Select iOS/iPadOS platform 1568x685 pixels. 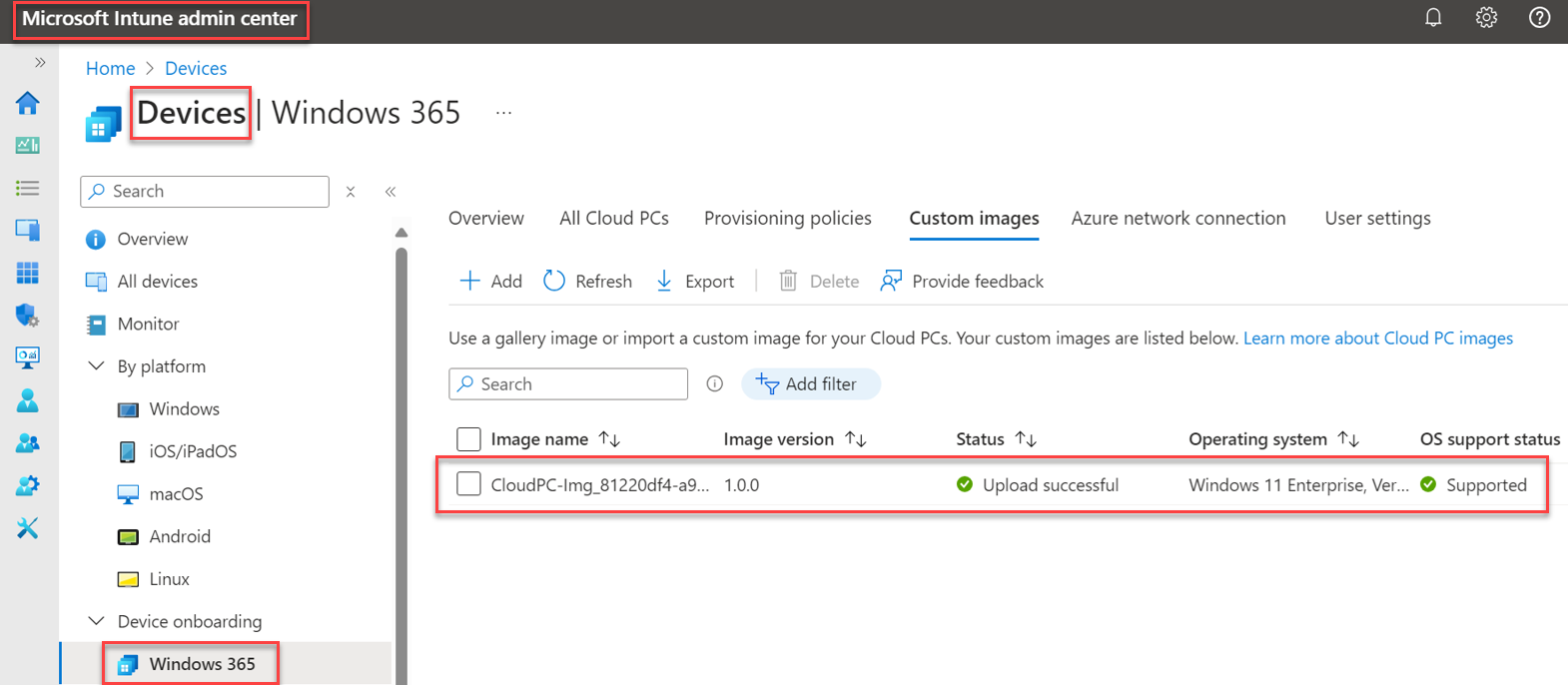coord(193,451)
